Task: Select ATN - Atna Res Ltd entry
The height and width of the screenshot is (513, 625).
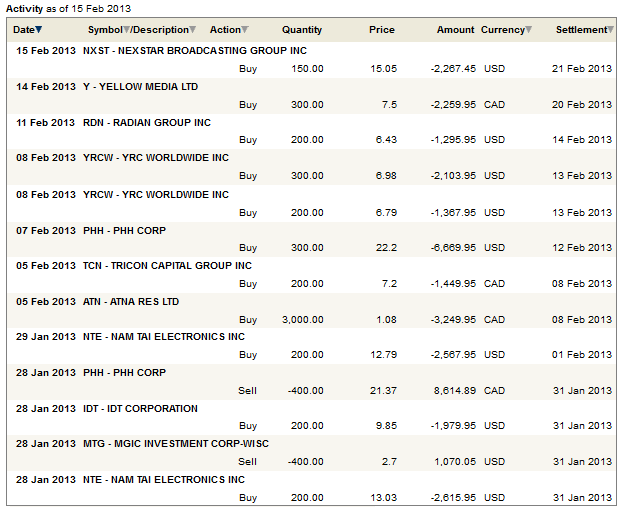Action: pyautogui.click(x=131, y=302)
